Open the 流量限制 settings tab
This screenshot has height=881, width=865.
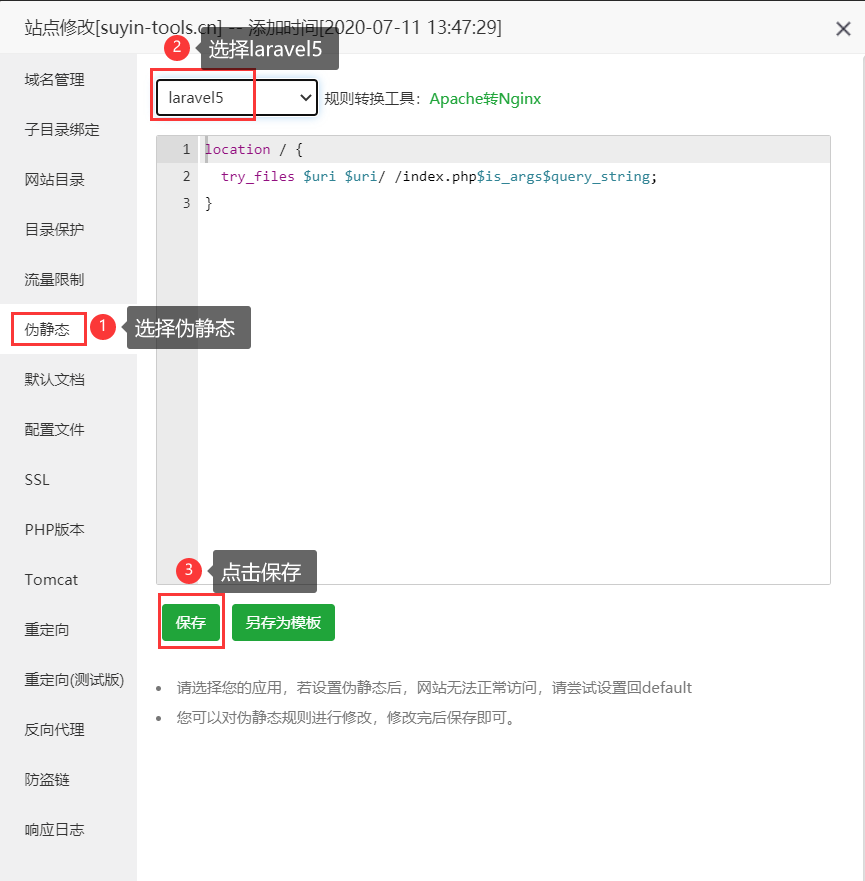[55, 280]
